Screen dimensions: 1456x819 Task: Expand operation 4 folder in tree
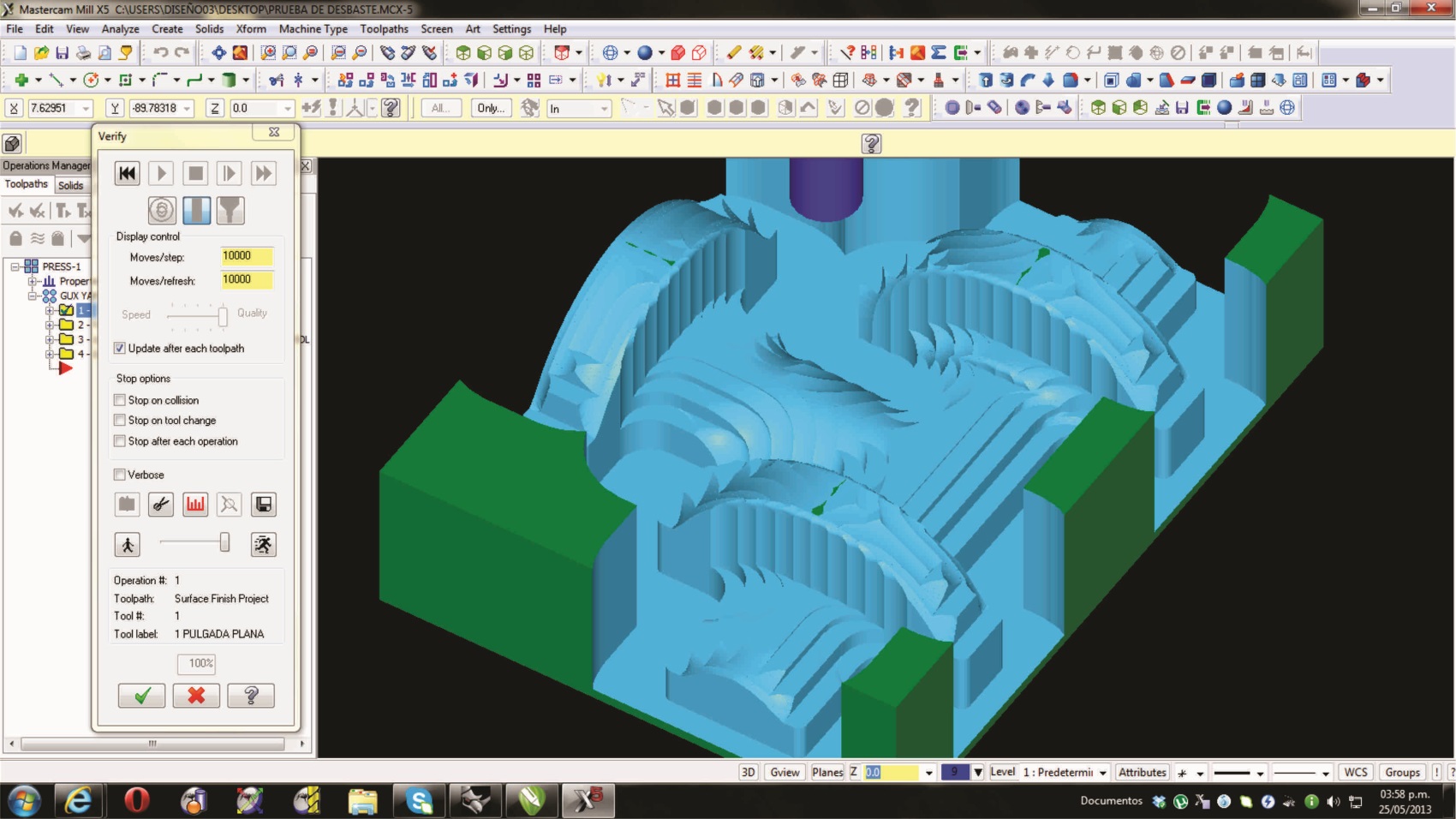point(50,354)
